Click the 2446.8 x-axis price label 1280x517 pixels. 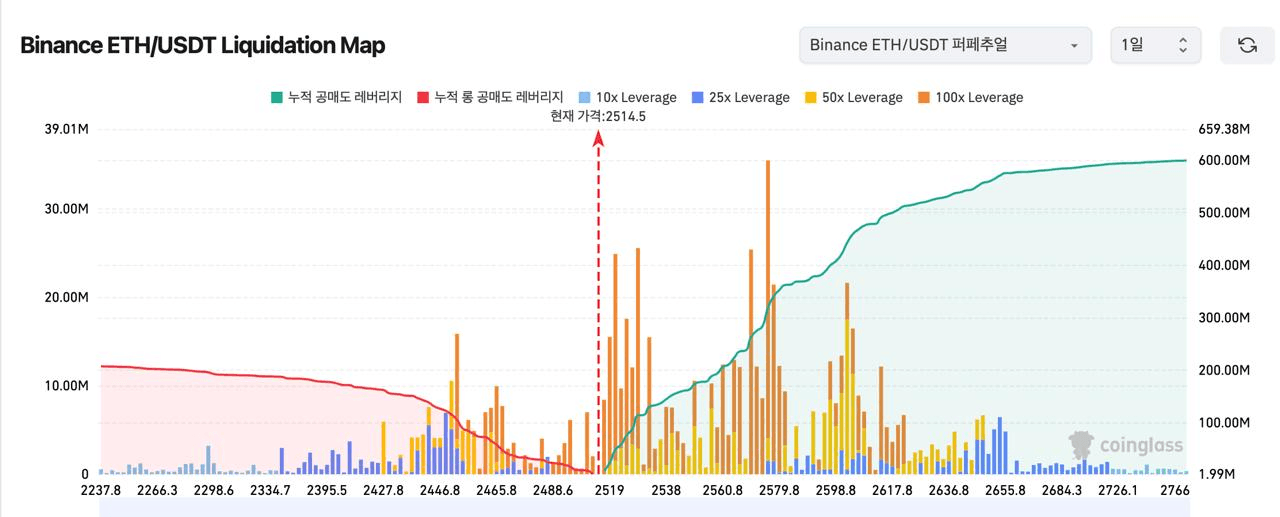[440, 490]
